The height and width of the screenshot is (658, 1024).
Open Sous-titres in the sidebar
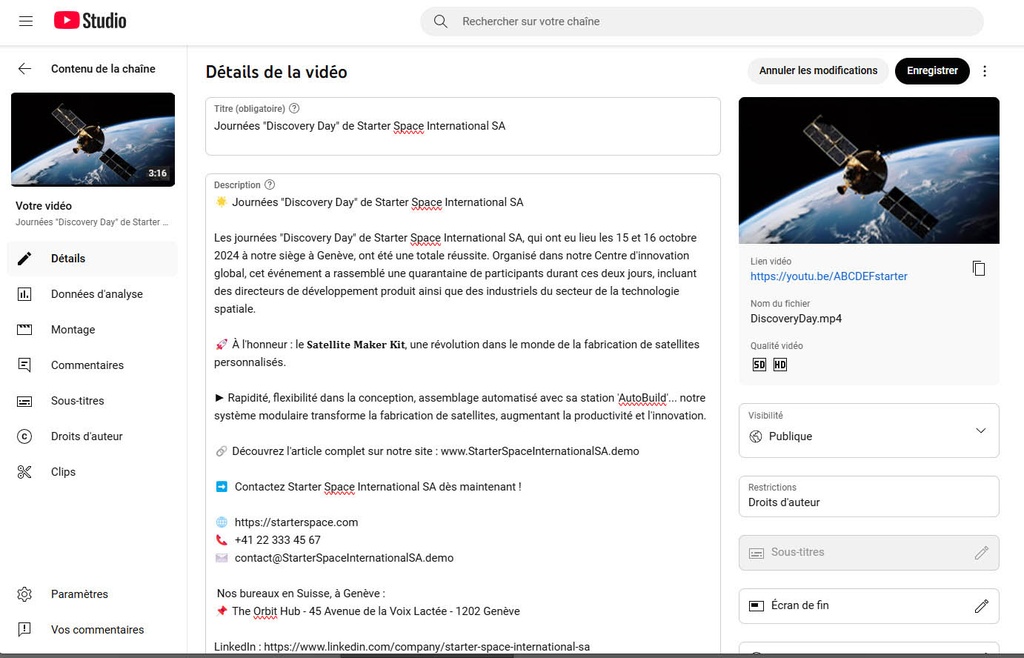tap(92, 401)
